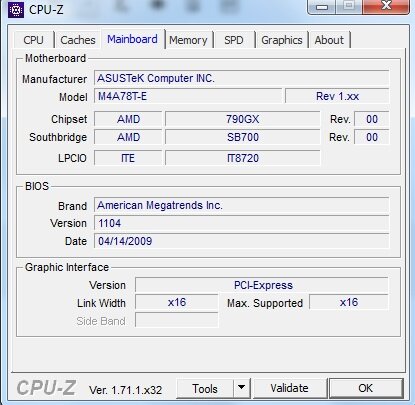The height and width of the screenshot is (405, 415).
Task: Go to the SPD tab
Action: (234, 40)
